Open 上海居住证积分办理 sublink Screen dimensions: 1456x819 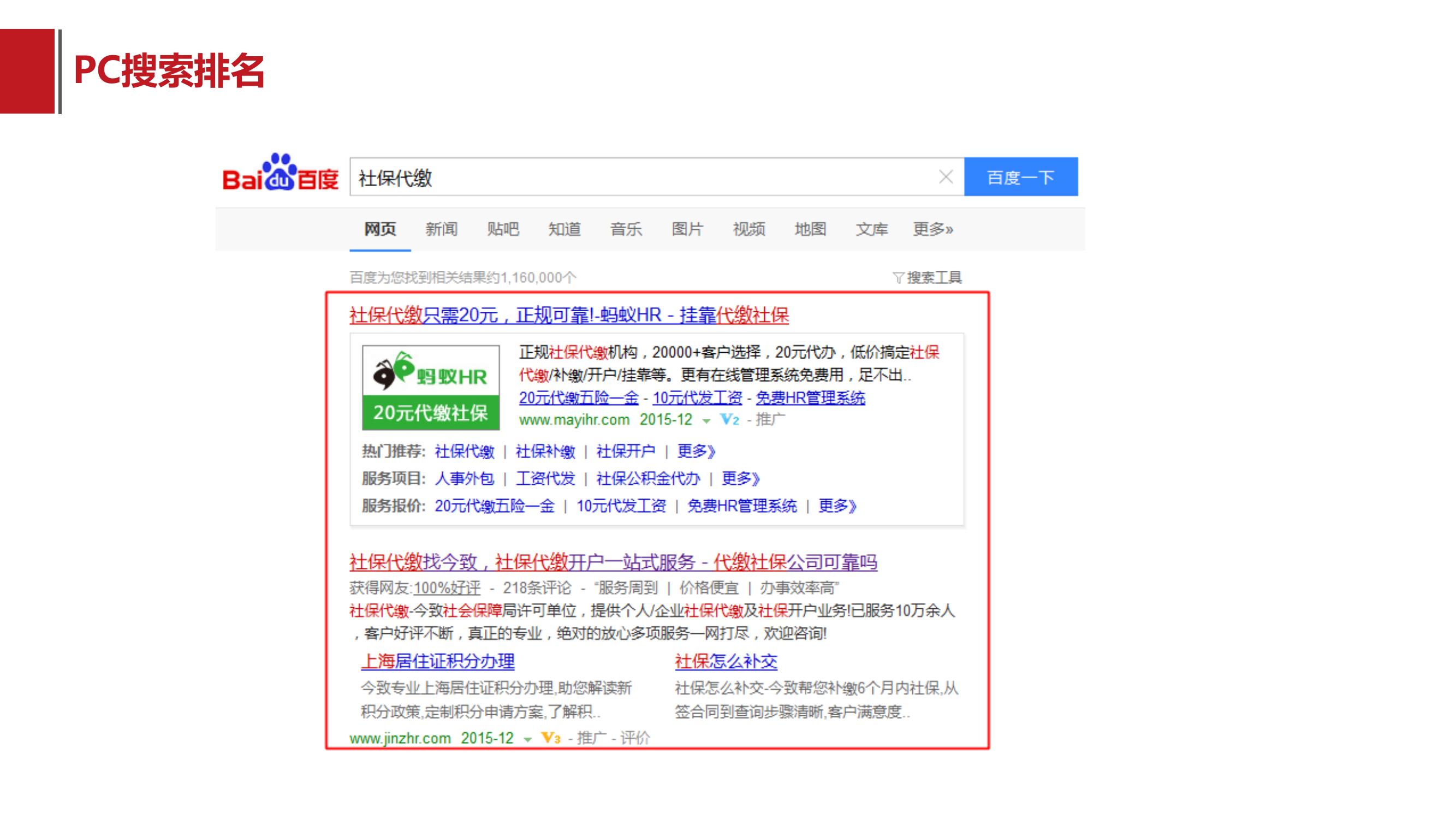(438, 661)
